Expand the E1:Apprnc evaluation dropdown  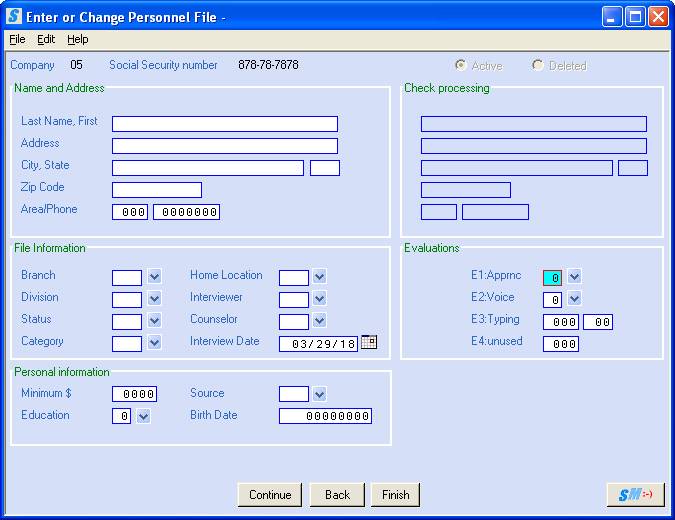pyautogui.click(x=574, y=277)
